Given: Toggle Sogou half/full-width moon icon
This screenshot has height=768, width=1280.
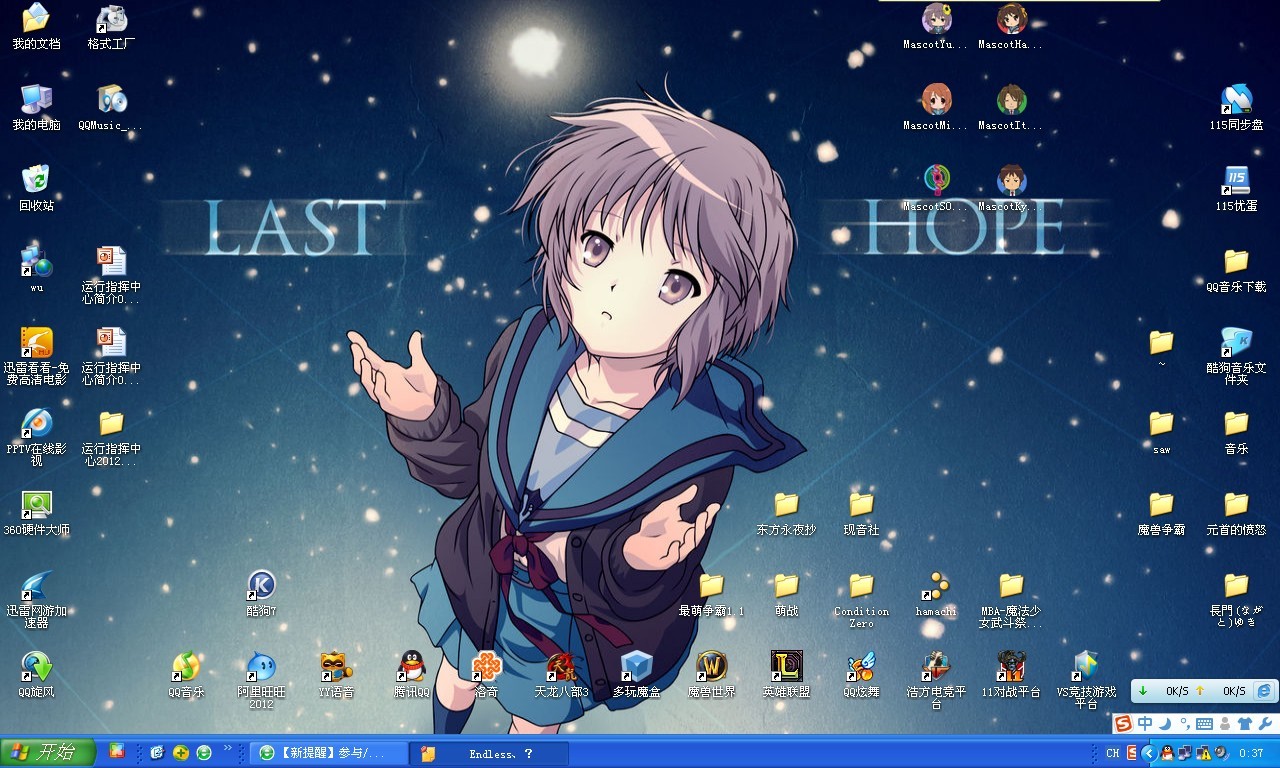Looking at the screenshot, I should [1164, 723].
